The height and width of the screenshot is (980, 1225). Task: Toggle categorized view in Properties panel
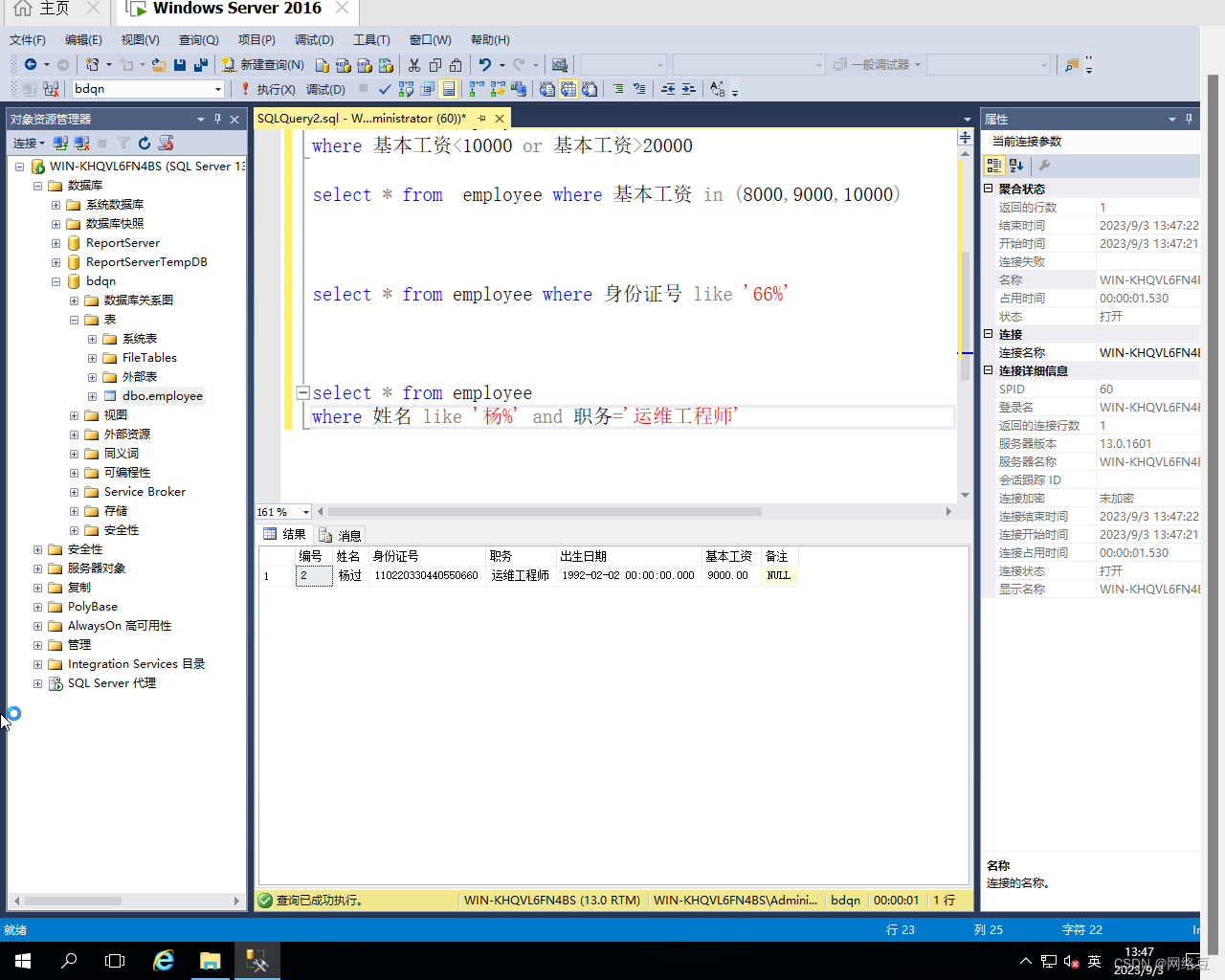point(994,165)
